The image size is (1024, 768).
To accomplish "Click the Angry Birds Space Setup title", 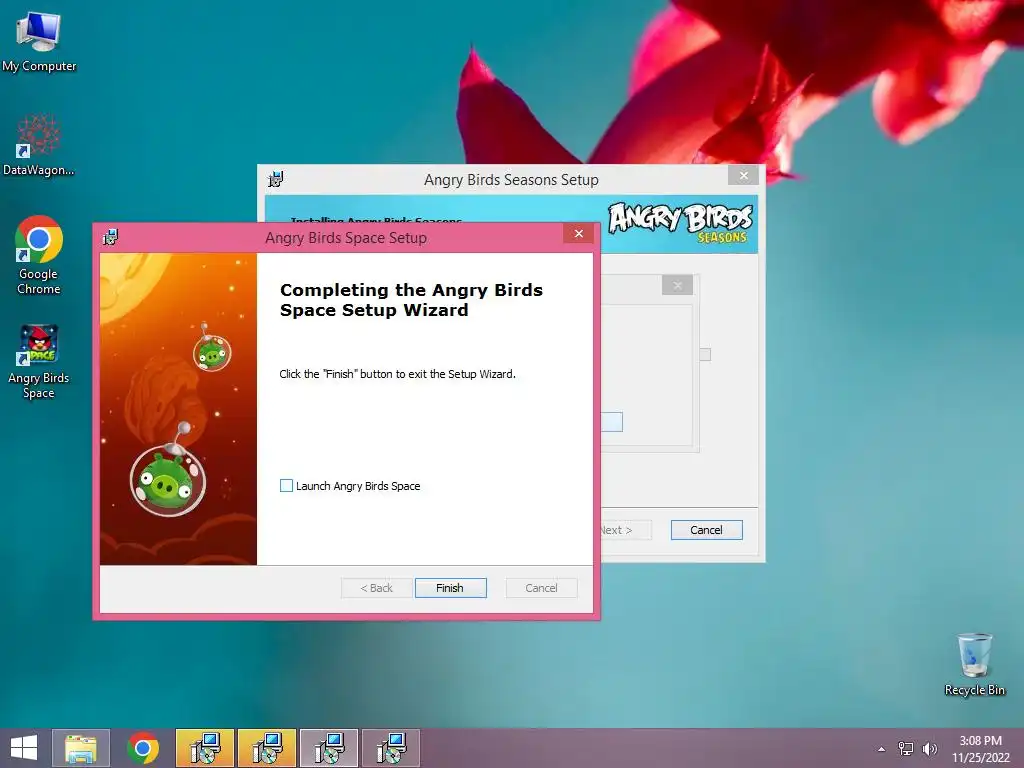I will [346, 238].
